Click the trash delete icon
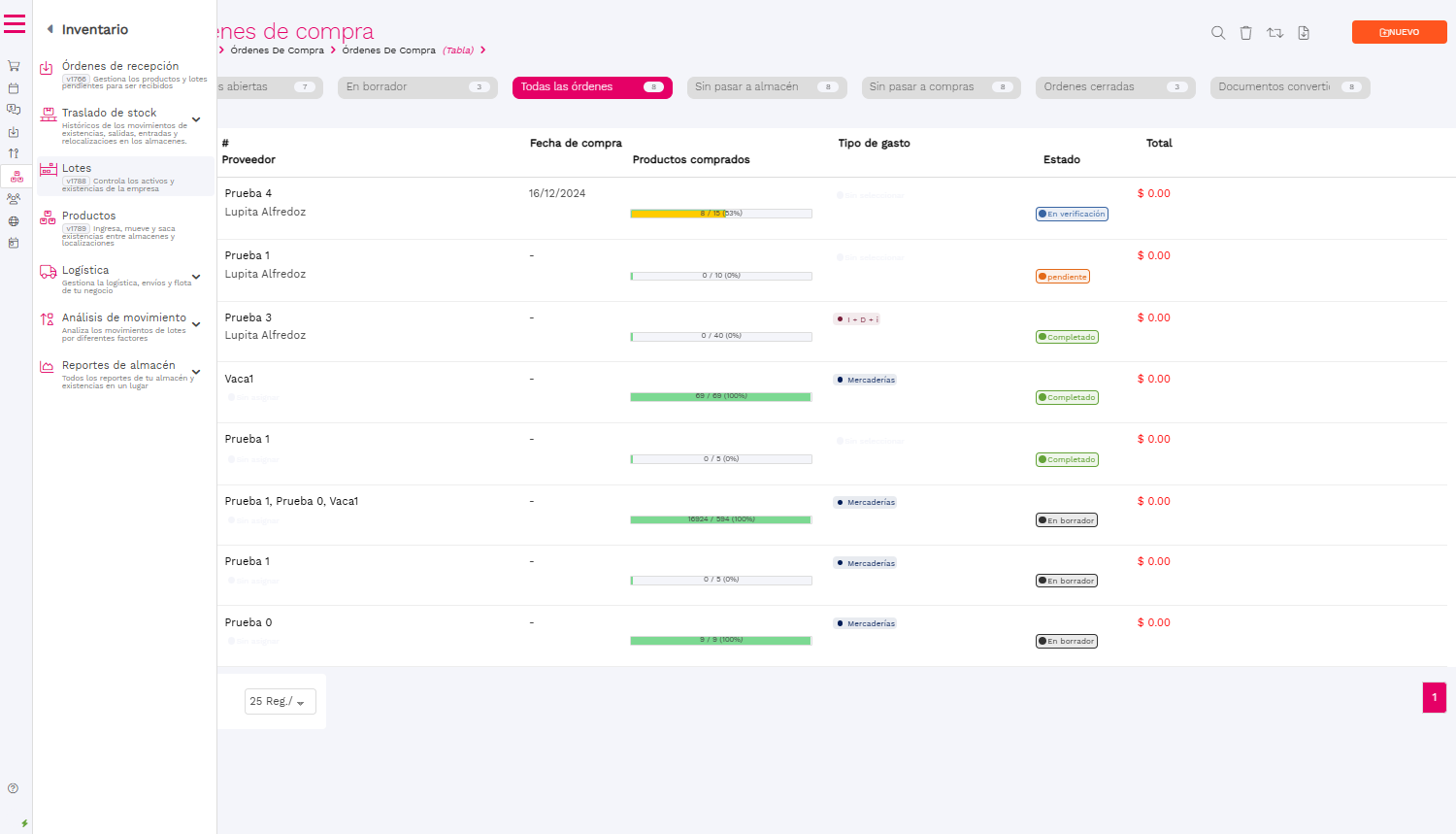 point(1245,33)
